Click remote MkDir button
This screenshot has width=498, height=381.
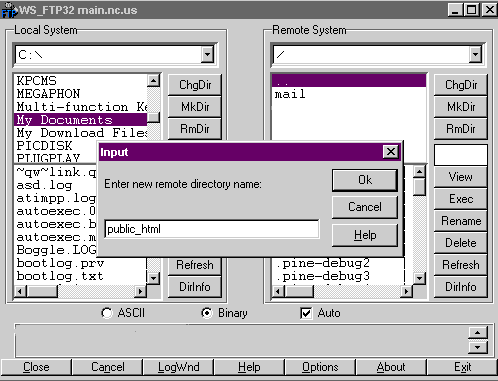461,107
